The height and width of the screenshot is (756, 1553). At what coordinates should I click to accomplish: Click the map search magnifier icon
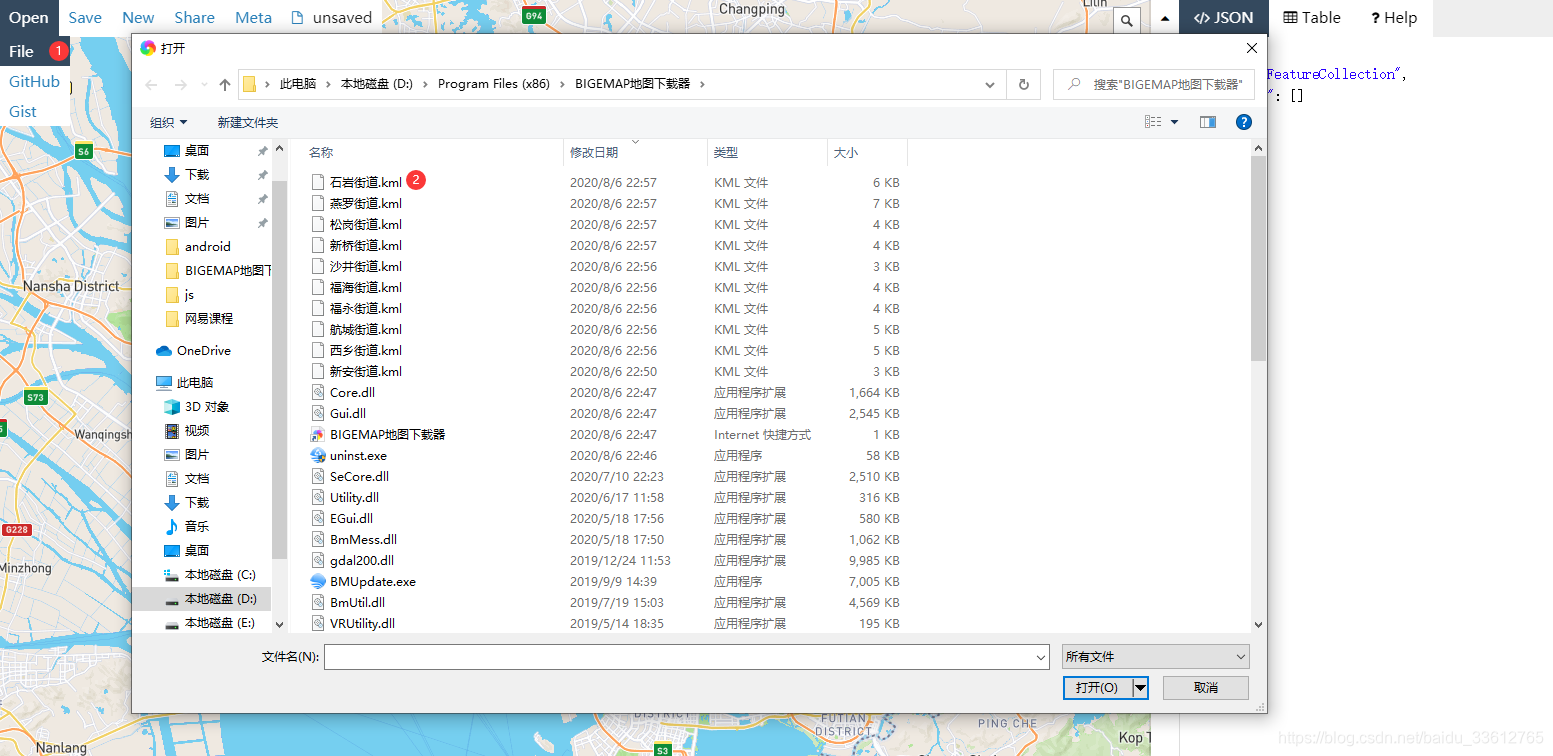[1127, 20]
